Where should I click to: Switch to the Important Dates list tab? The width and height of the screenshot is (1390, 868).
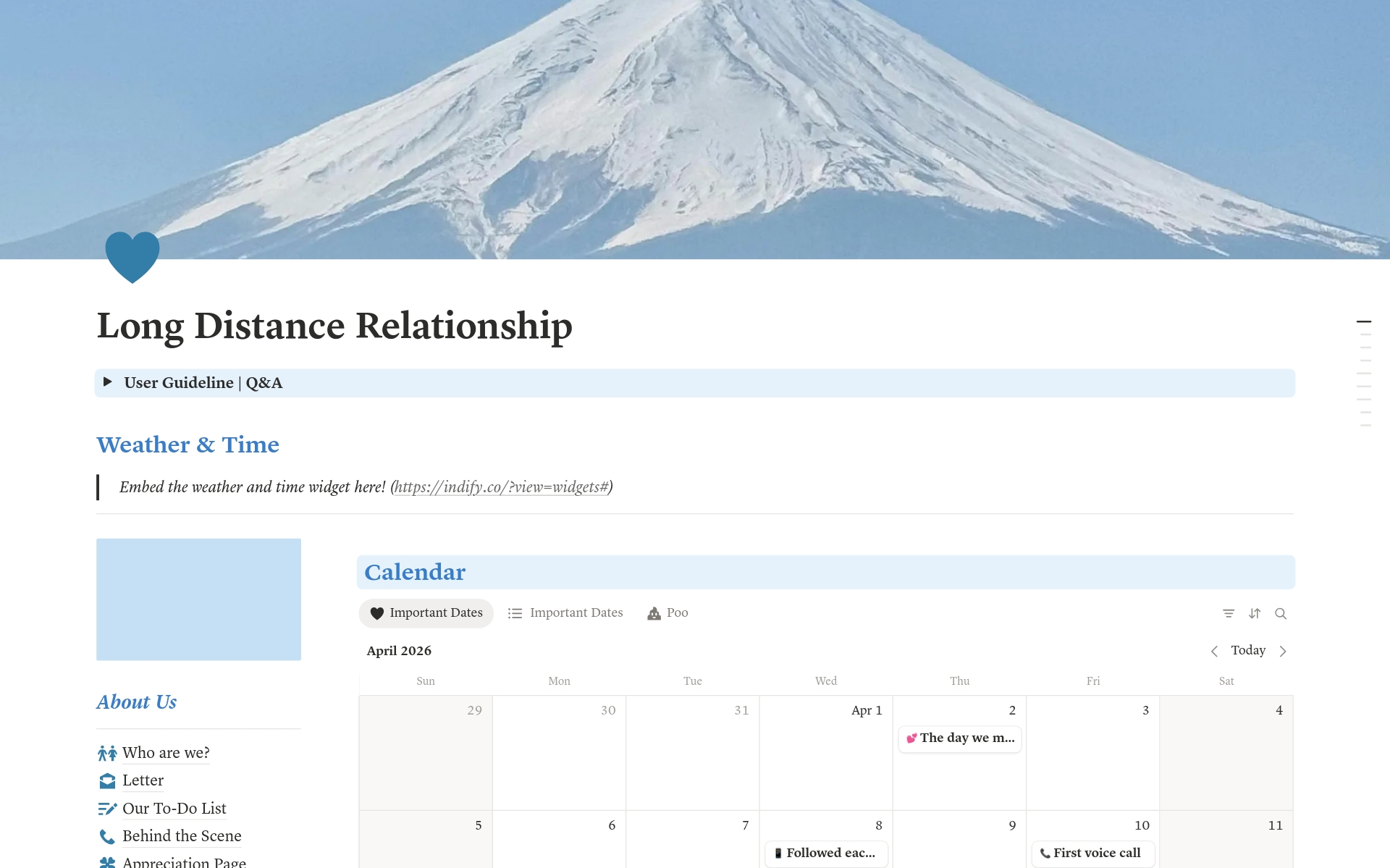click(565, 613)
